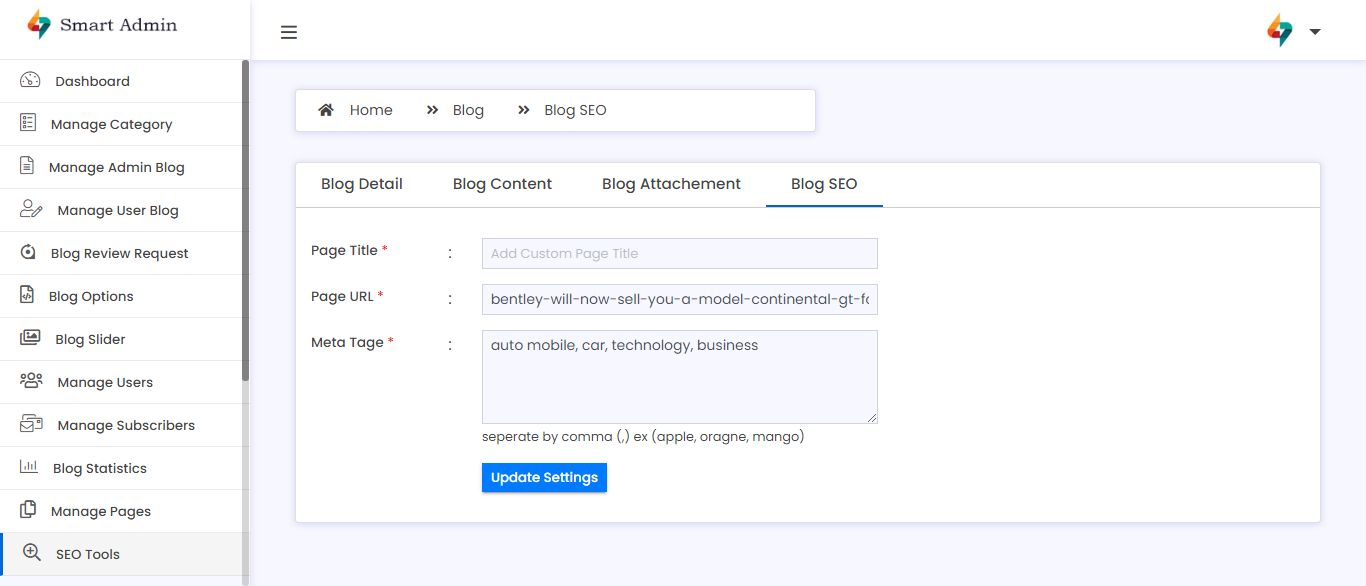Click the Home icon in breadcrumb
This screenshot has width=1366, height=586.
[326, 110]
